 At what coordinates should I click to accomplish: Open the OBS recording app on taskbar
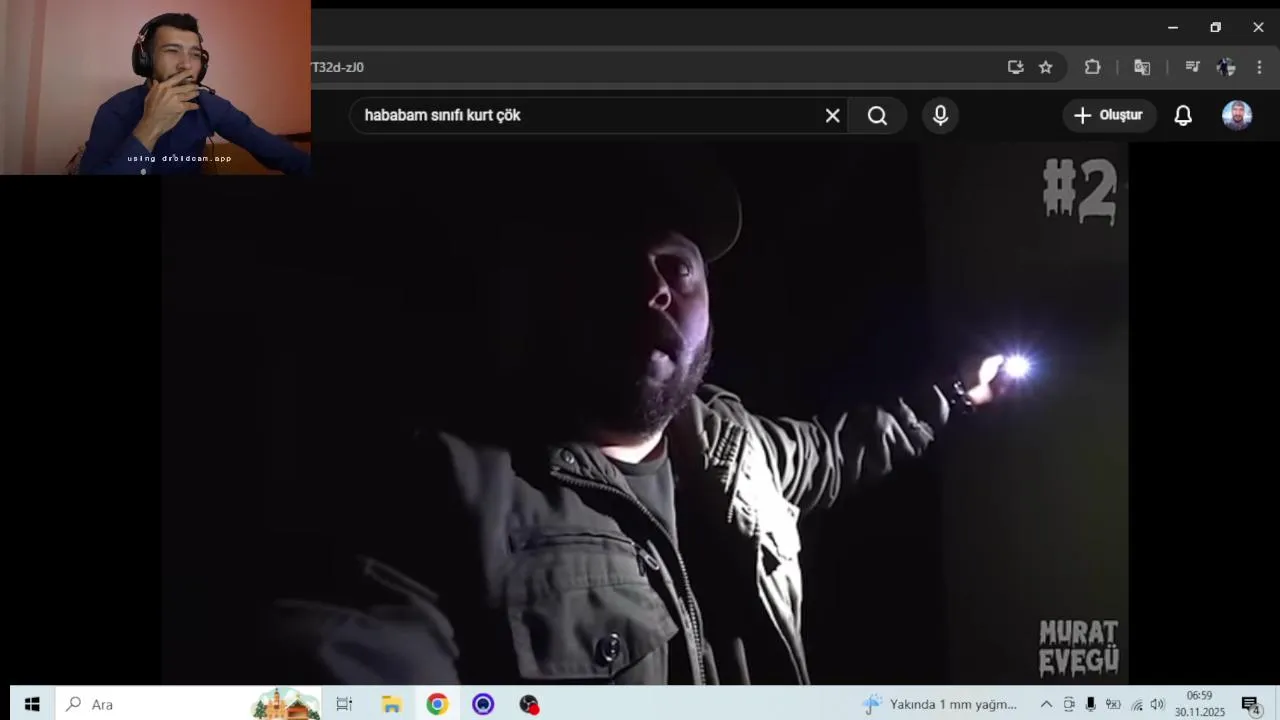coord(529,704)
